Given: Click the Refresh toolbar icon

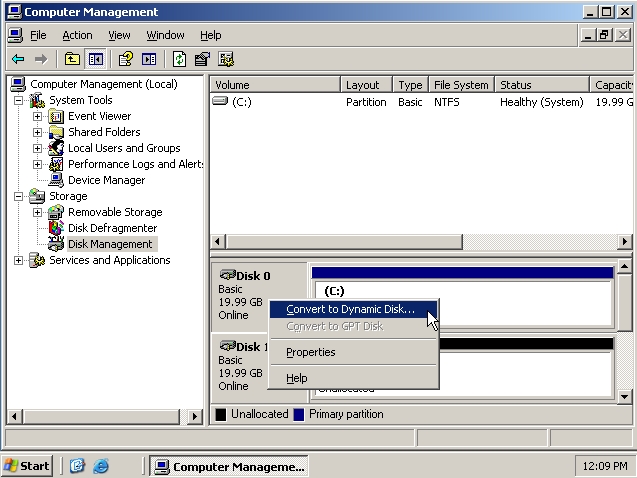Looking at the screenshot, I should click(x=180, y=59).
